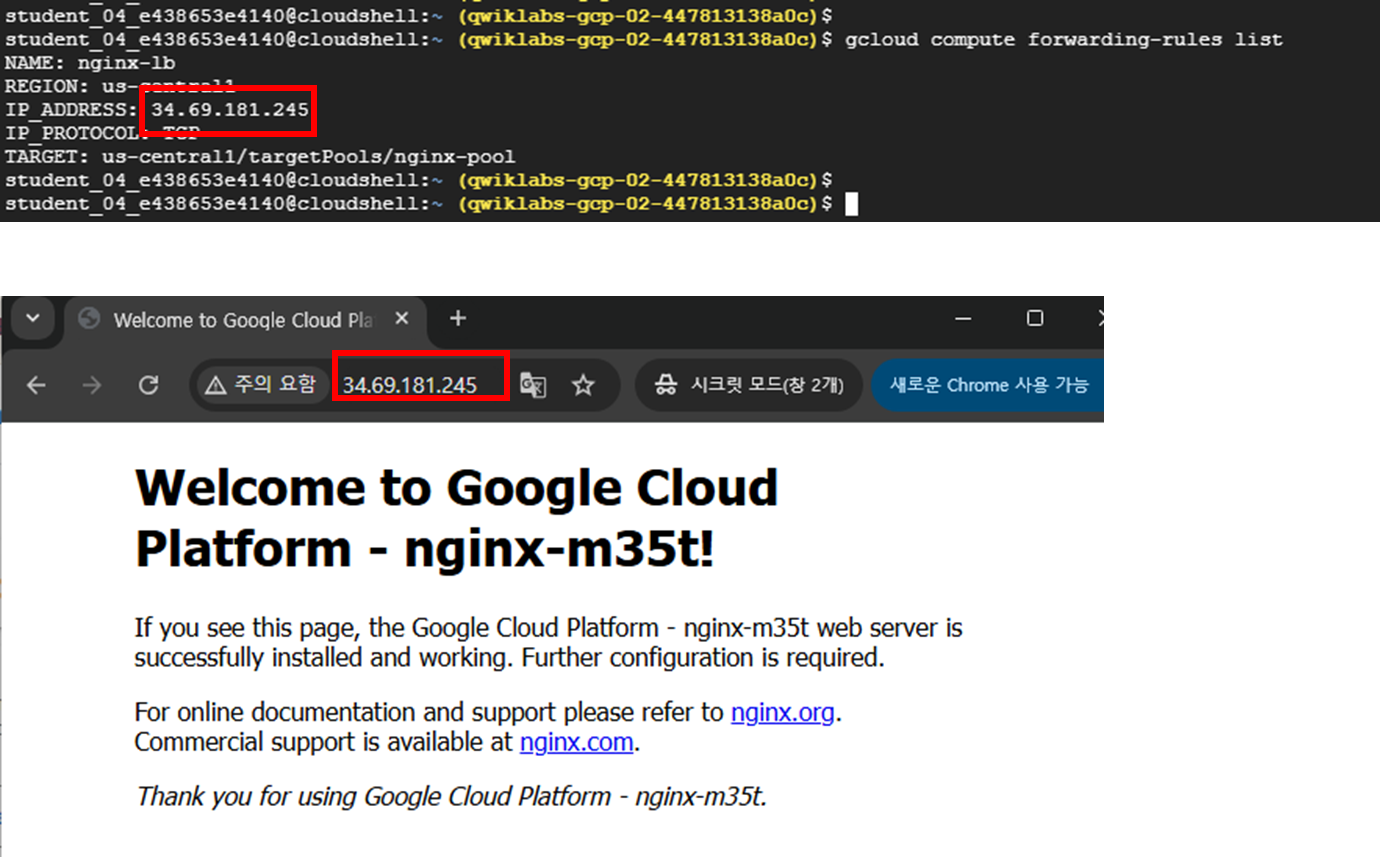Open the incognito indicator '시크릿 모드(창 2개)'

749,385
